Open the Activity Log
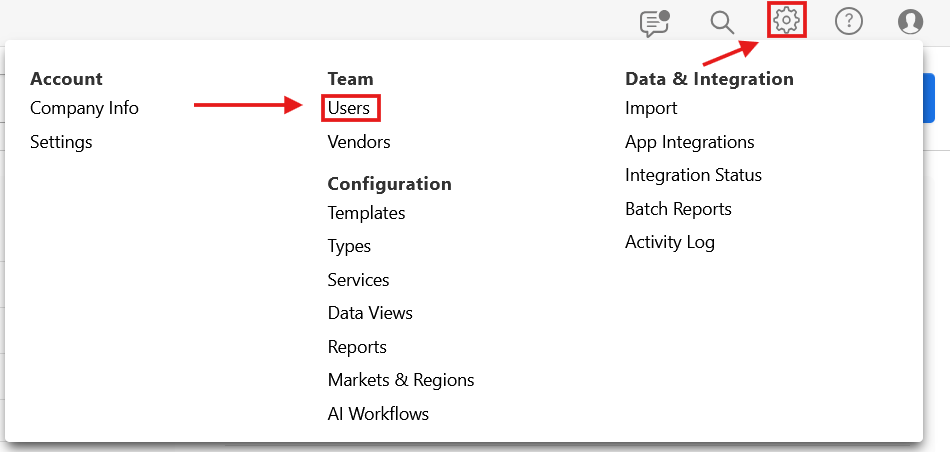950x452 pixels. [670, 242]
